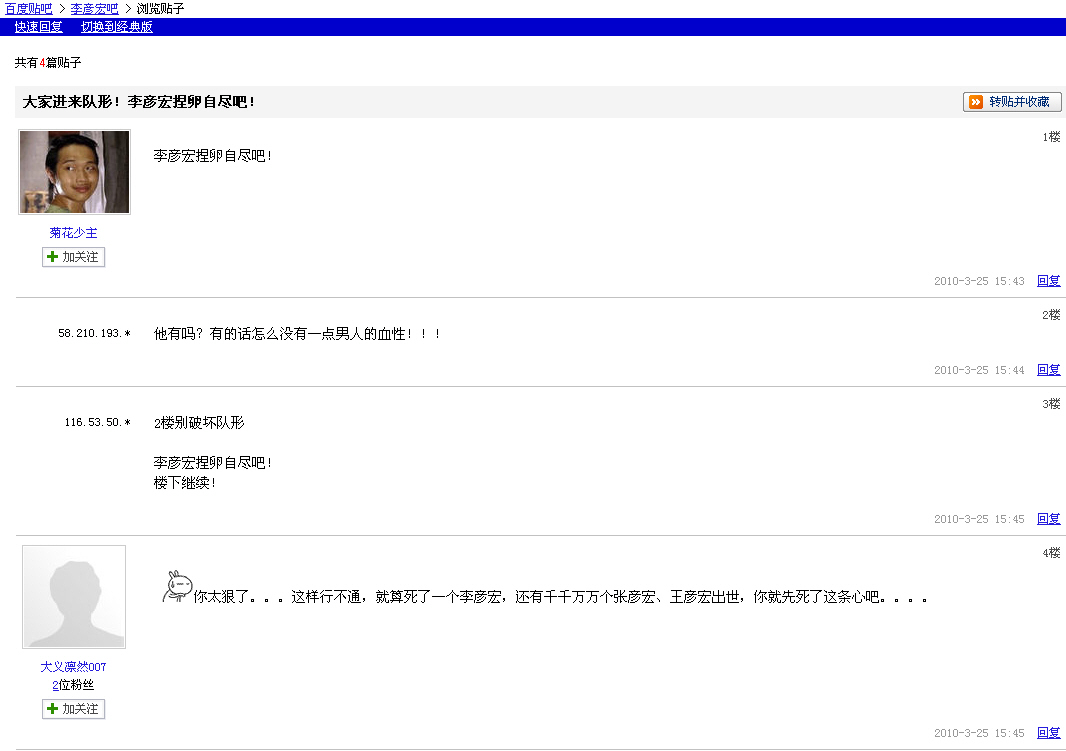Click the 1楼 floor number label

pyautogui.click(x=1051, y=137)
